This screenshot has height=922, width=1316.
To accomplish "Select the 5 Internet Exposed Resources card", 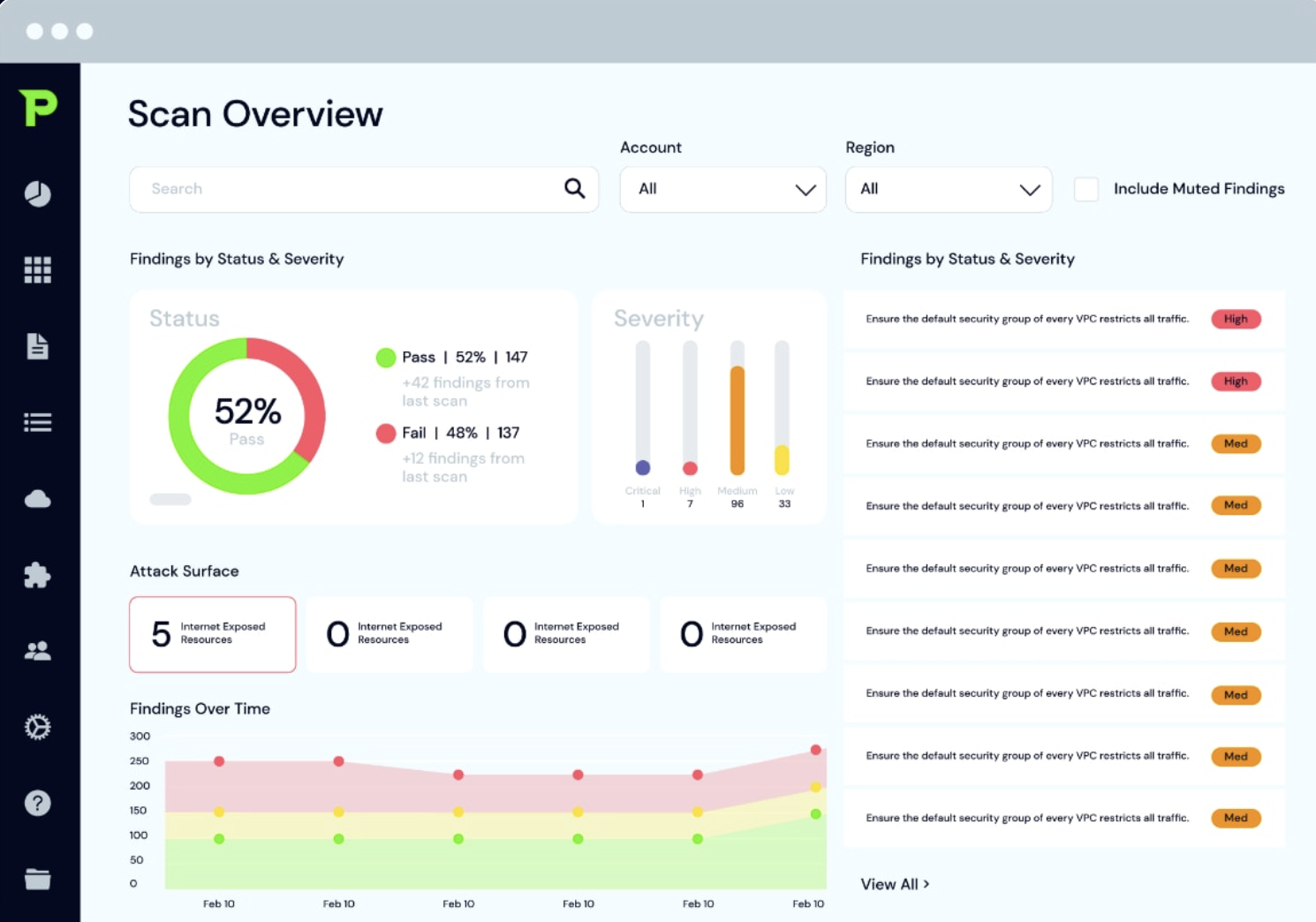I will click(x=213, y=634).
